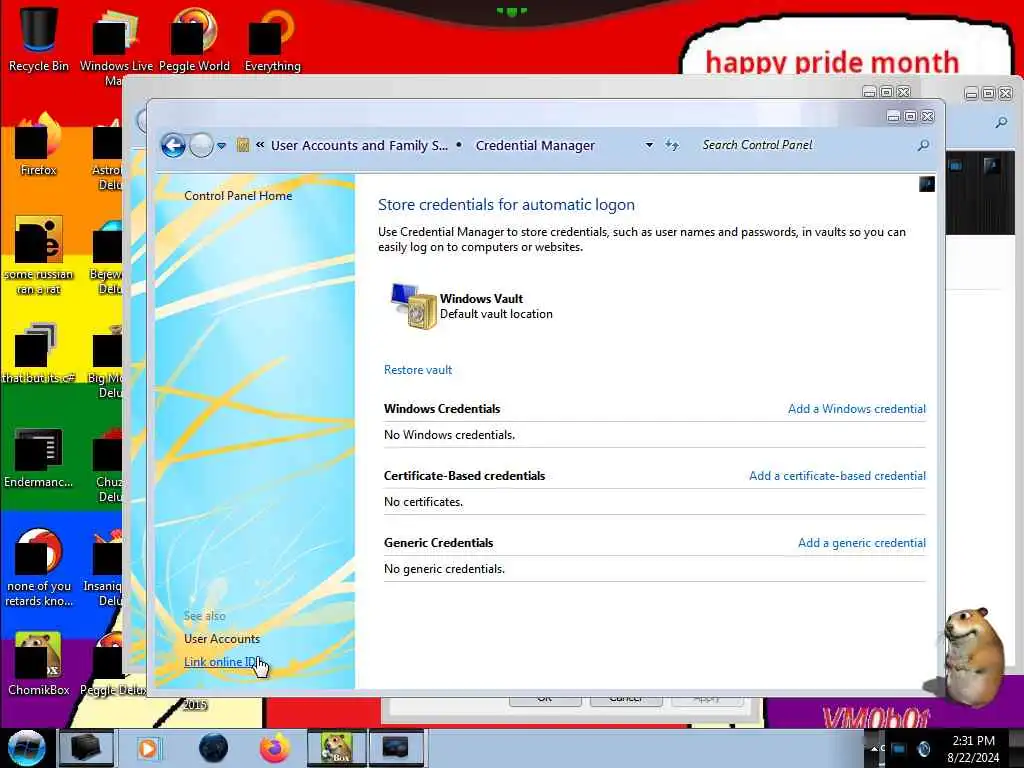Click the Firefox taskbar icon
Image resolution: width=1024 pixels, height=768 pixels.
point(275,748)
